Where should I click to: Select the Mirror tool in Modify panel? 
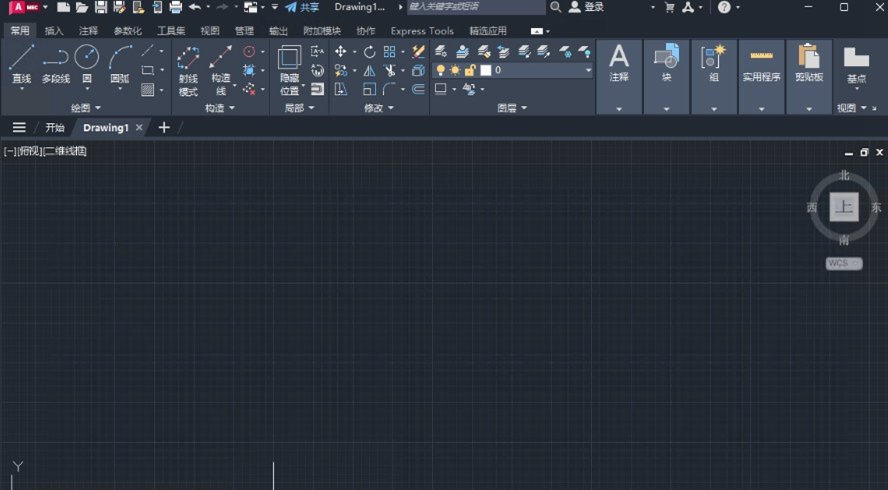click(x=369, y=70)
